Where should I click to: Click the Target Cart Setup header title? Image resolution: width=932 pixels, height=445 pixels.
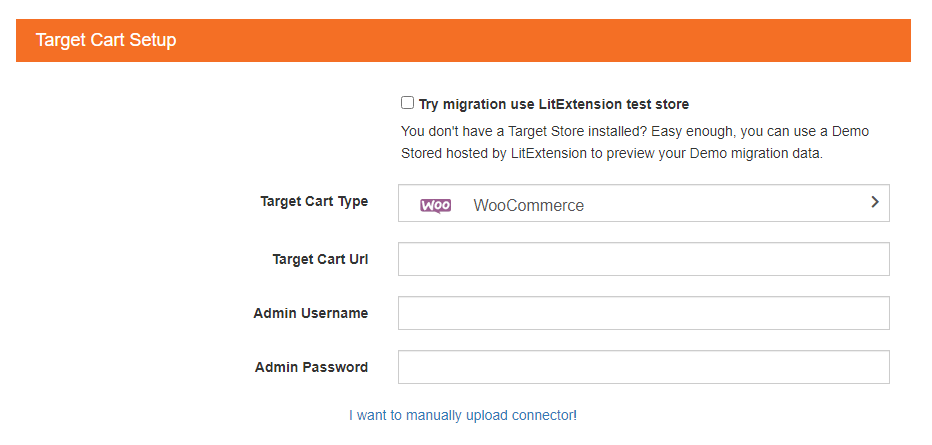coord(106,40)
